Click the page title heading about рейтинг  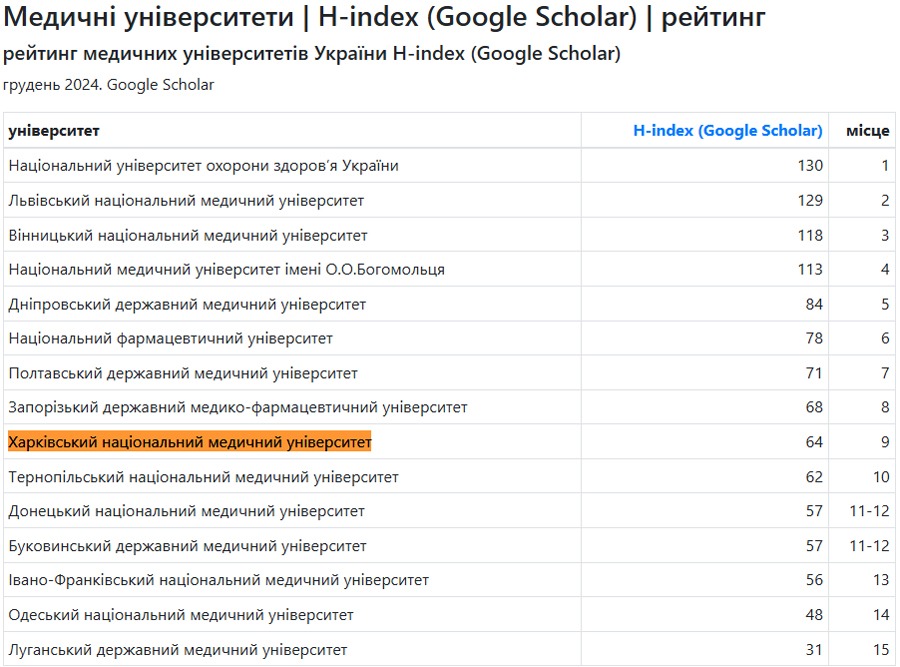point(385,17)
